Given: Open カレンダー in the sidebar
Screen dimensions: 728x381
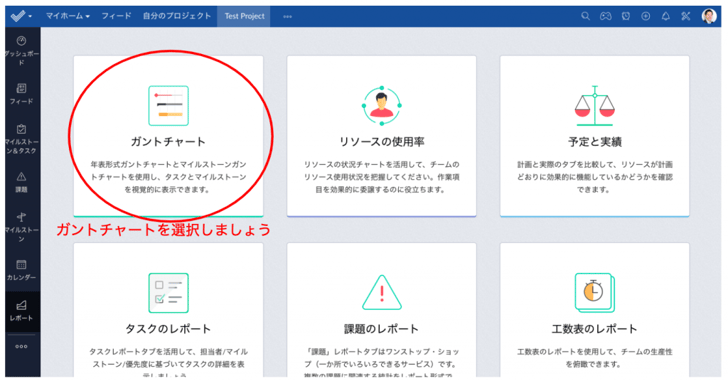Looking at the screenshot, I should coord(21,271).
